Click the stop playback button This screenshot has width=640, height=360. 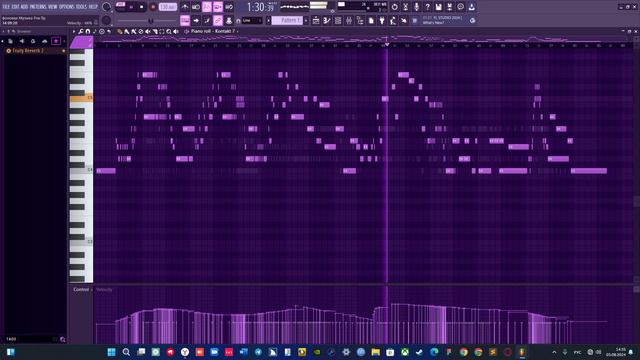click(142, 7)
